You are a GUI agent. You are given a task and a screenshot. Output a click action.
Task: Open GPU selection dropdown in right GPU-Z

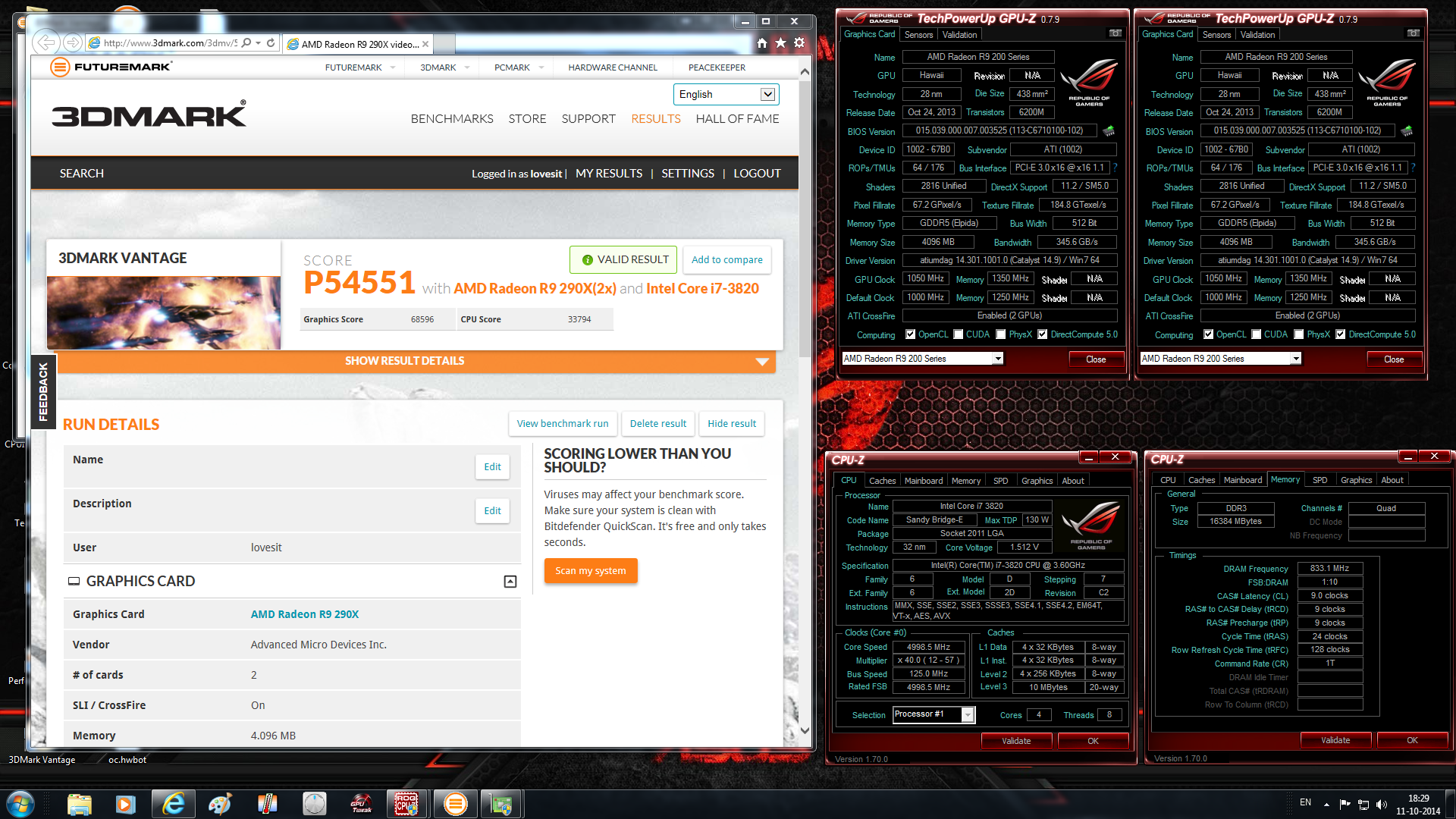coord(1221,359)
